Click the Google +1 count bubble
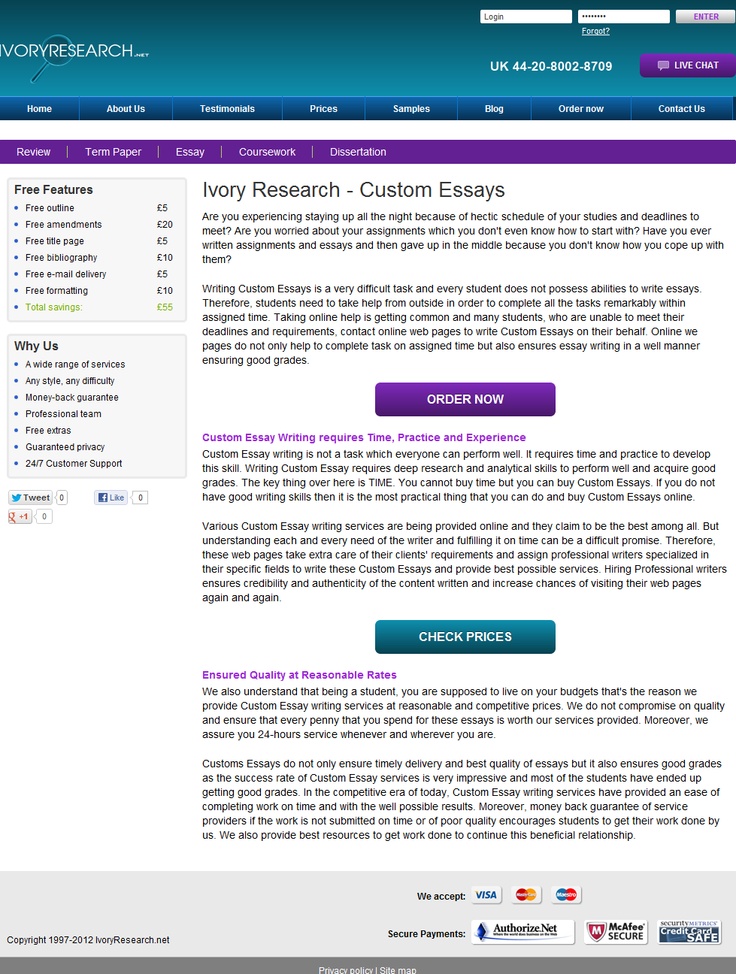Viewport: 736px width, 974px height. [44, 516]
